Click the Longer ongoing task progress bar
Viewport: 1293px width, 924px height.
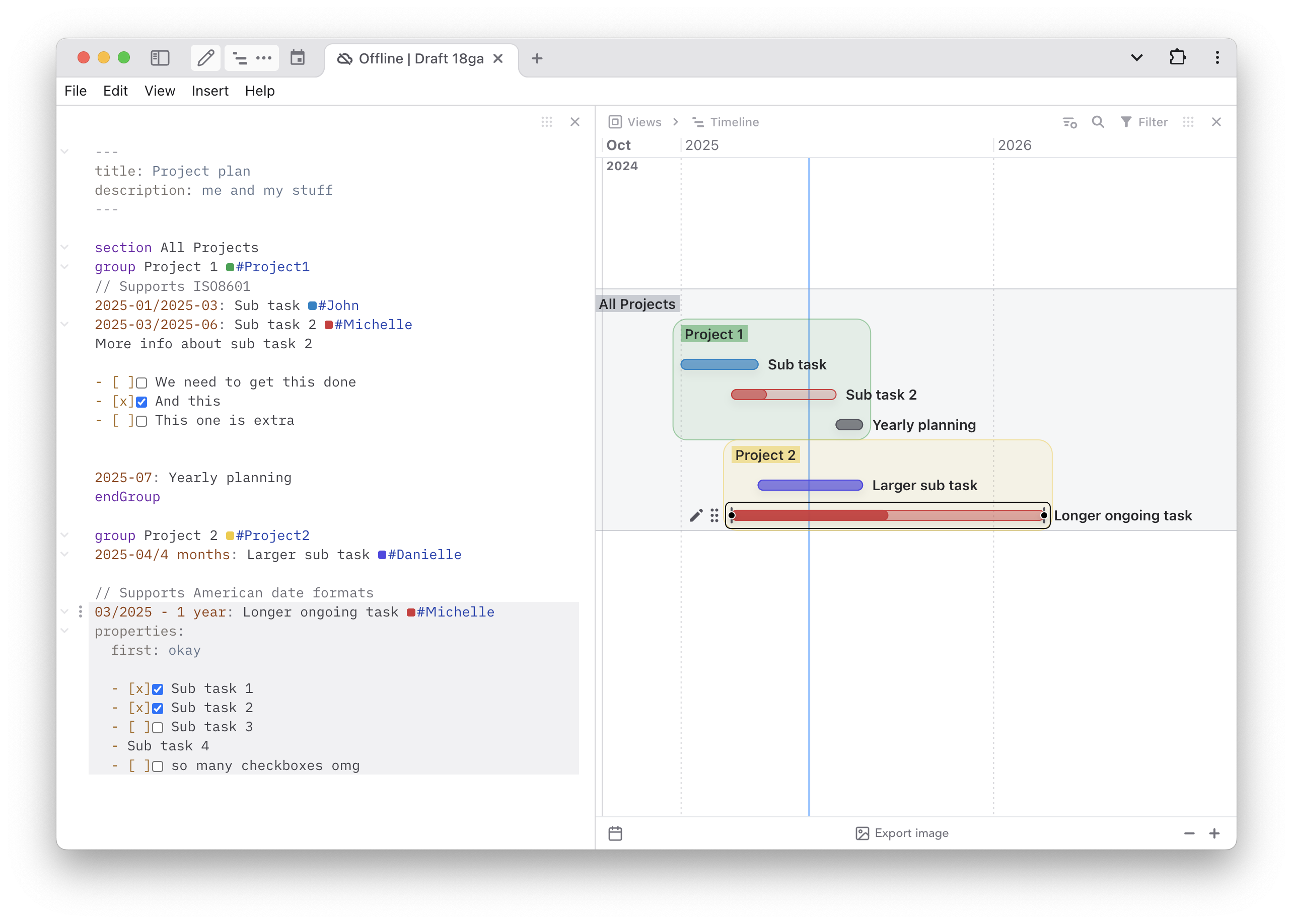coord(888,515)
